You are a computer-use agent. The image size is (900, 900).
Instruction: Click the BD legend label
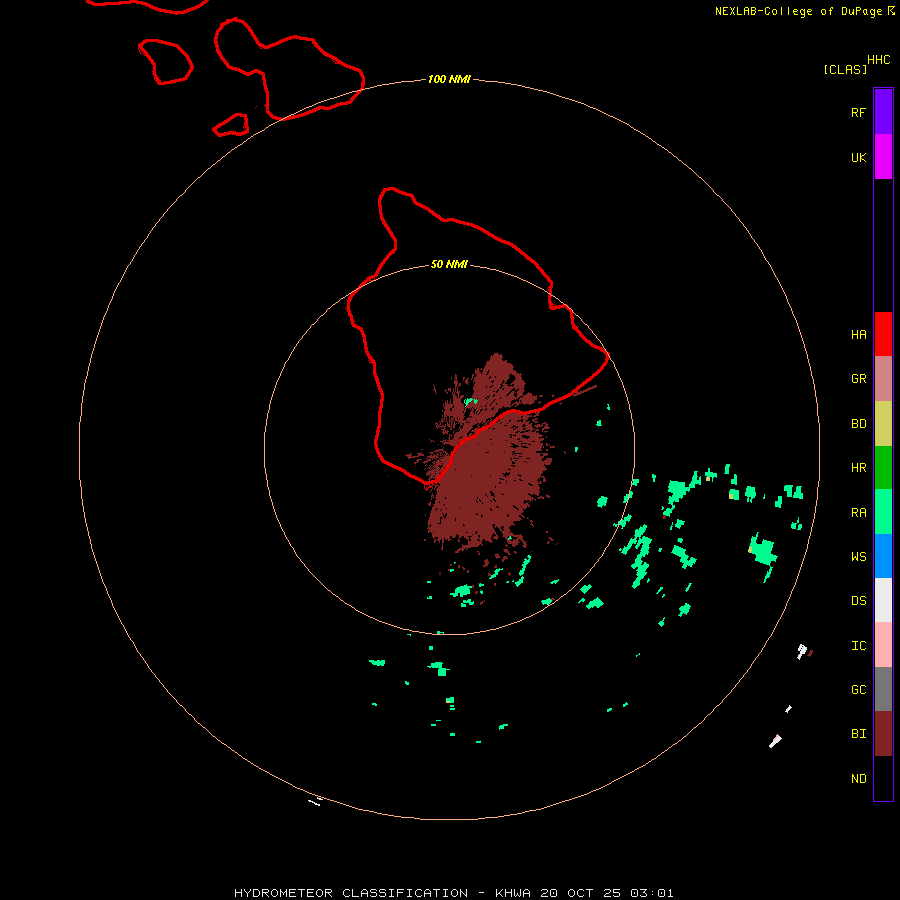[x=858, y=424]
